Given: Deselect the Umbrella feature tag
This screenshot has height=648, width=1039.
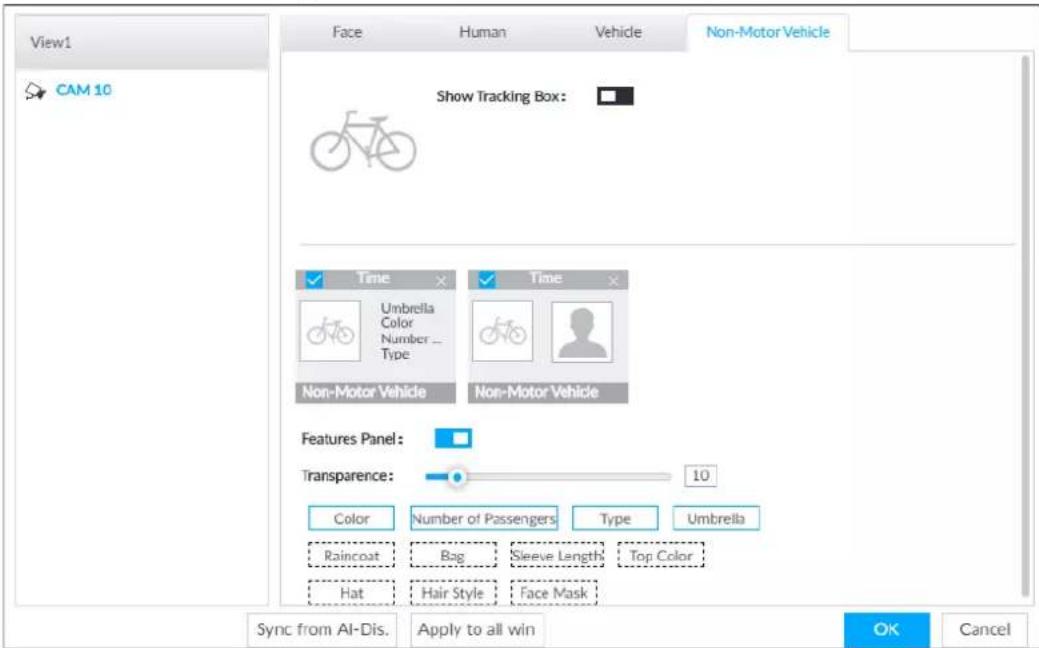Looking at the screenshot, I should tap(716, 519).
